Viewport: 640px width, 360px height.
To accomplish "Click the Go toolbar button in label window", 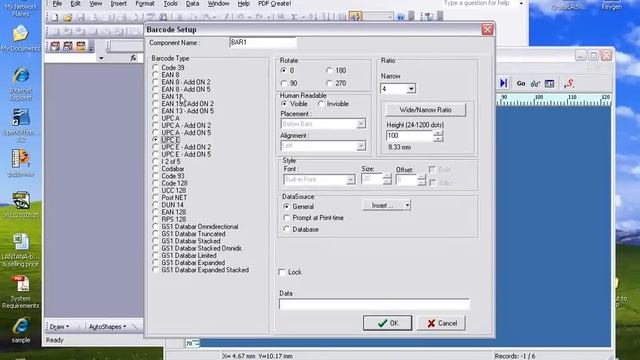I will 521,83.
